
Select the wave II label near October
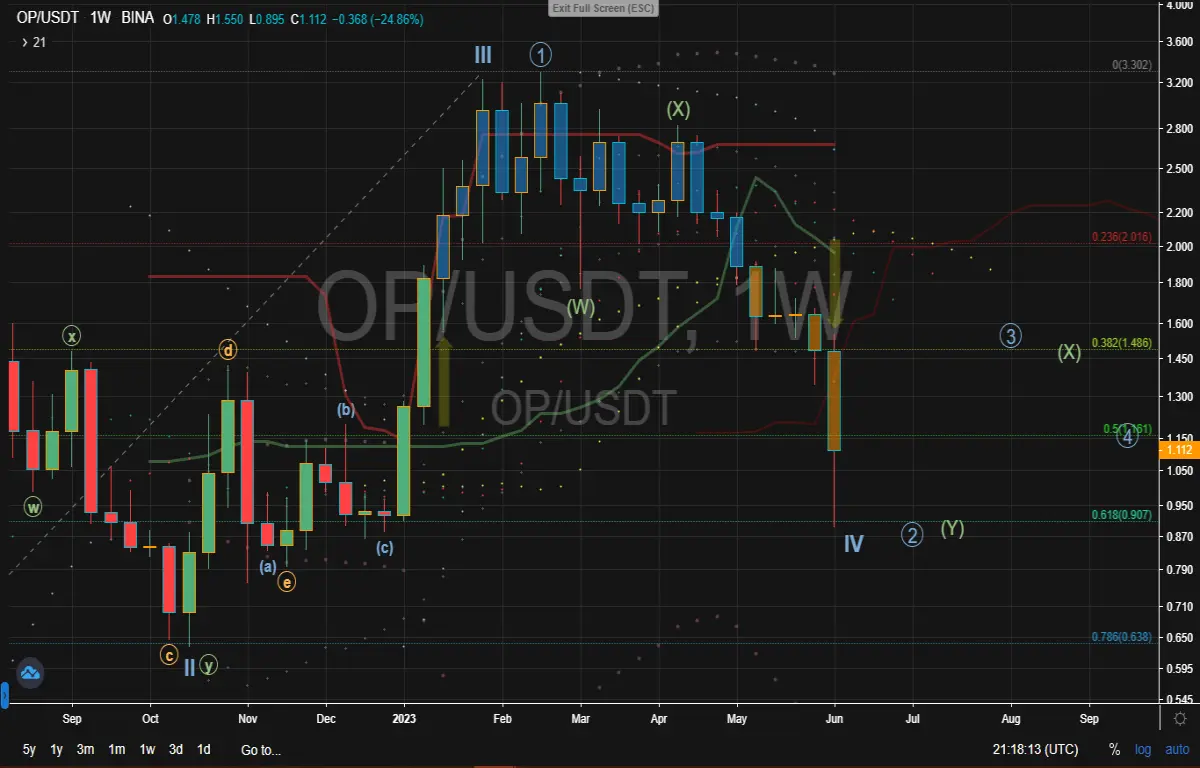coord(189,667)
